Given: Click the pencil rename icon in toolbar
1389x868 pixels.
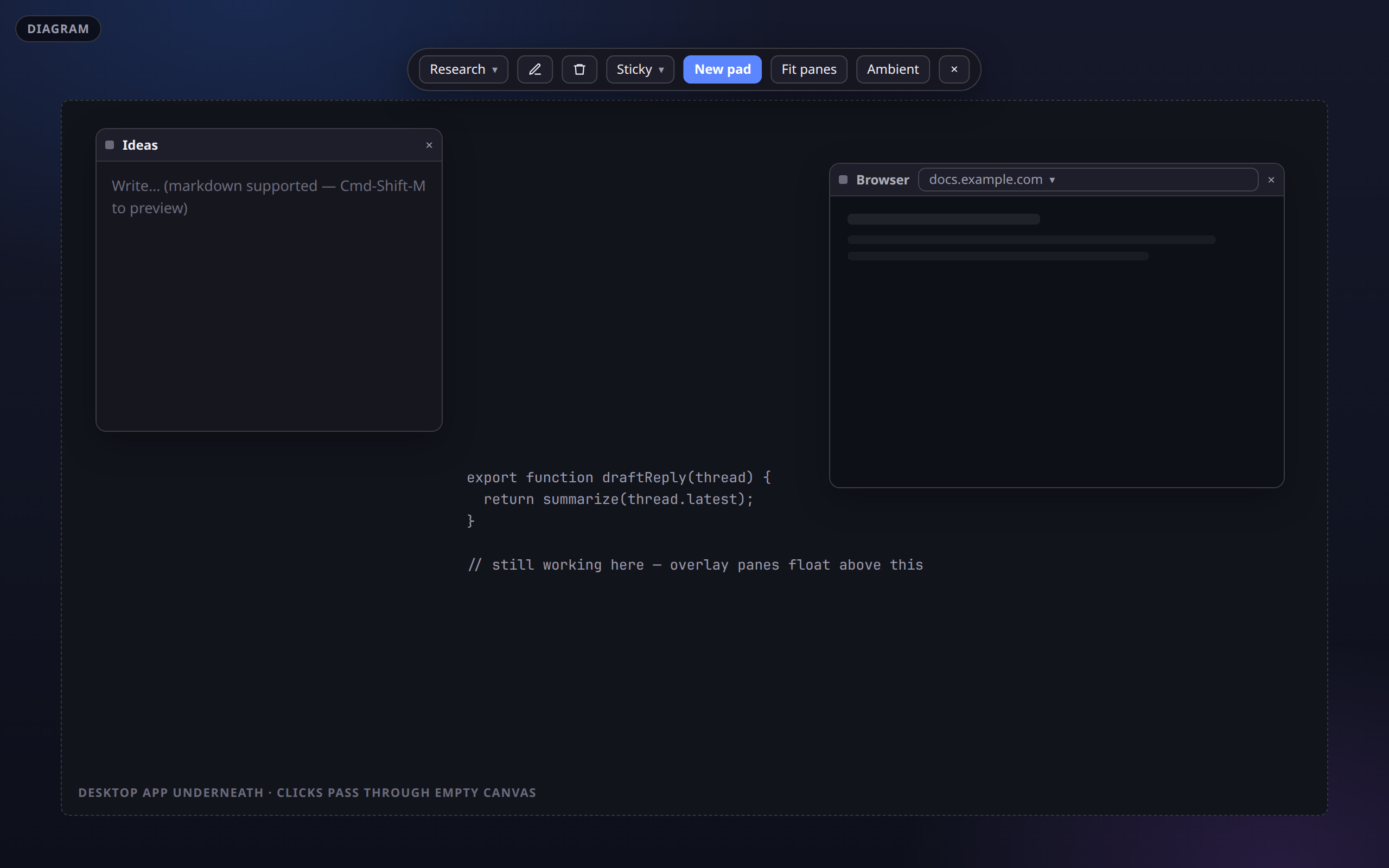Looking at the screenshot, I should tap(534, 69).
